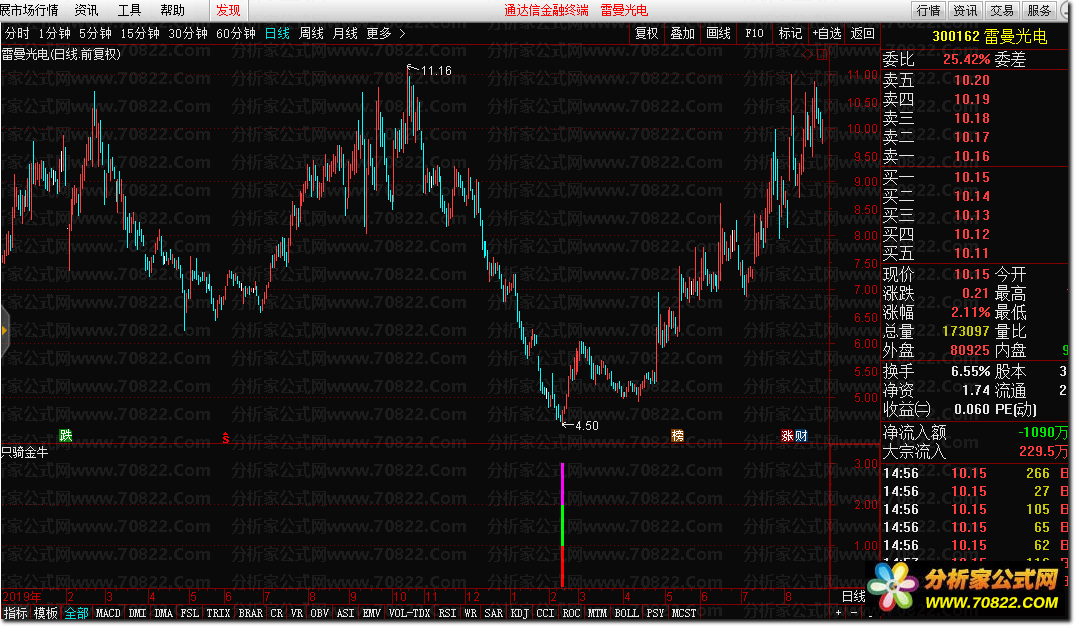This screenshot has width=1077, height=627.
Task: Click the plus zoom-in button
Action: coord(838,613)
